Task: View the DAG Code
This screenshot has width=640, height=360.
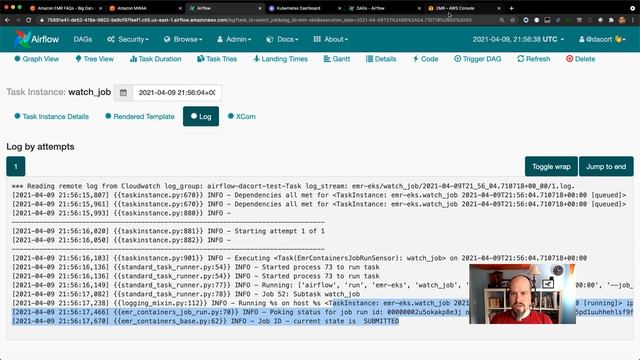Action: pyautogui.click(x=425, y=59)
